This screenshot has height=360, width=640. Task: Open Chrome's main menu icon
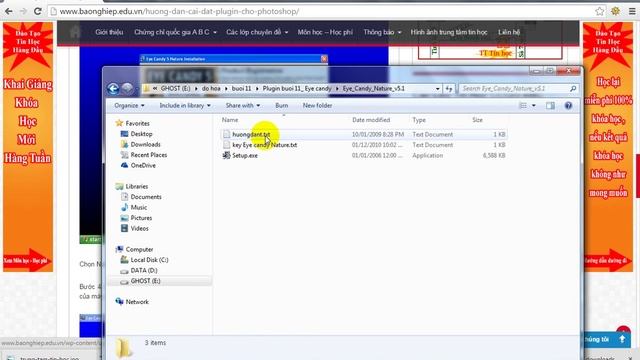pyautogui.click(x=632, y=11)
